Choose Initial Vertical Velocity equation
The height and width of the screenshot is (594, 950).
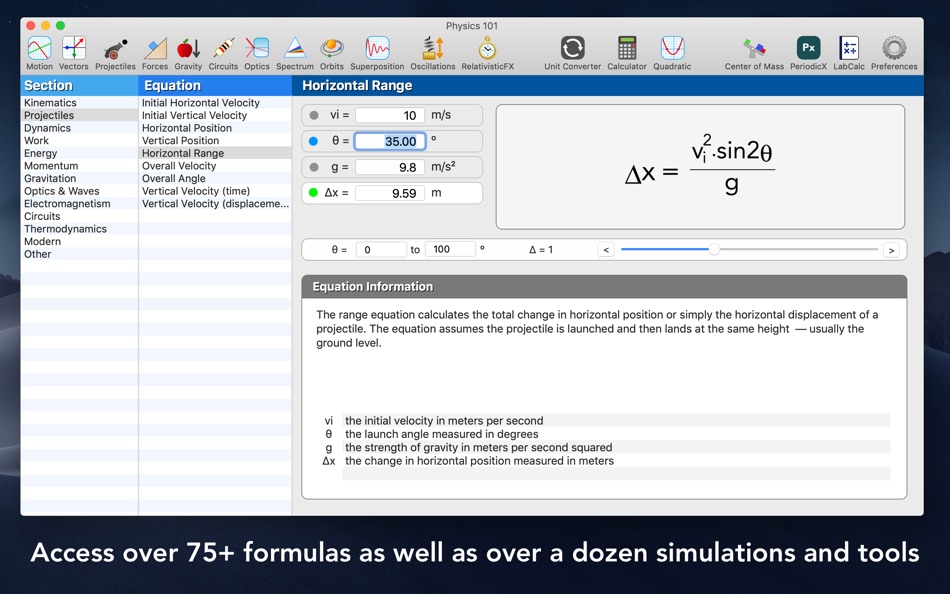point(215,115)
